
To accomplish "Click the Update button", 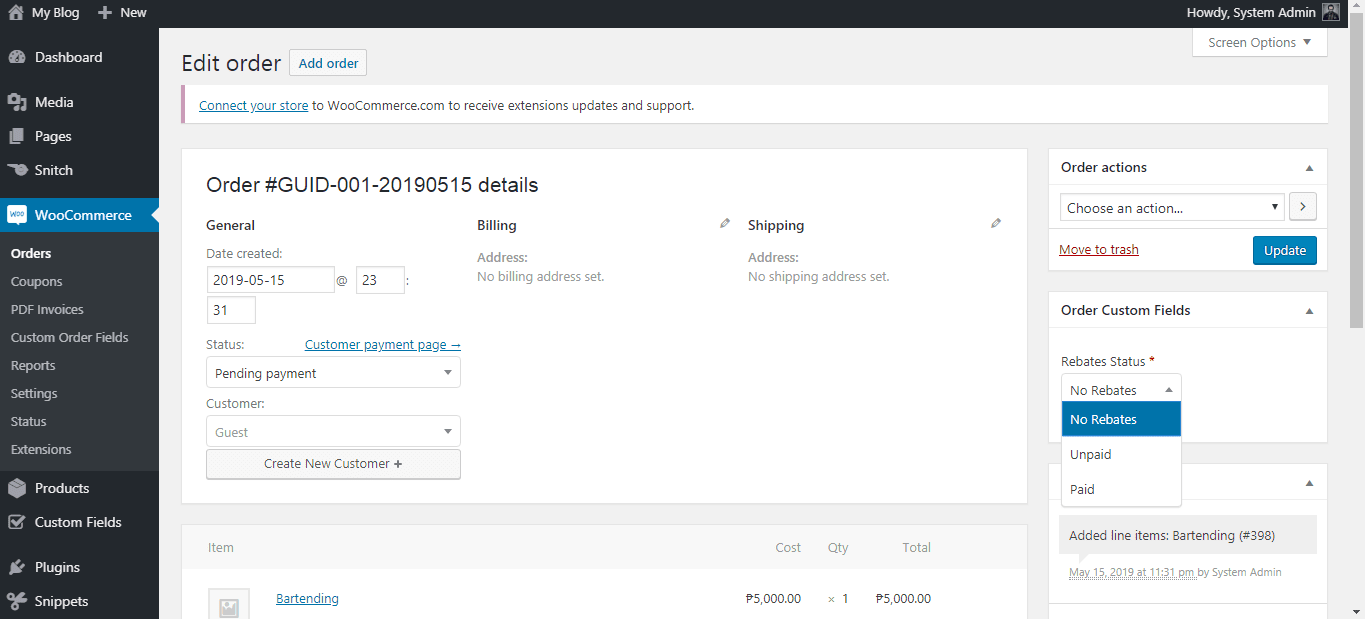I will (x=1284, y=250).
